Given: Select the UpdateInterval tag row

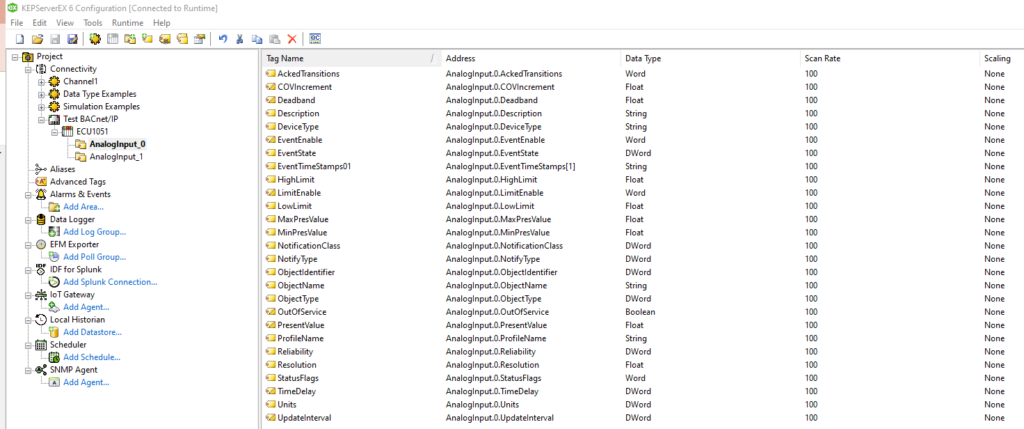Looking at the screenshot, I should (642, 417).
